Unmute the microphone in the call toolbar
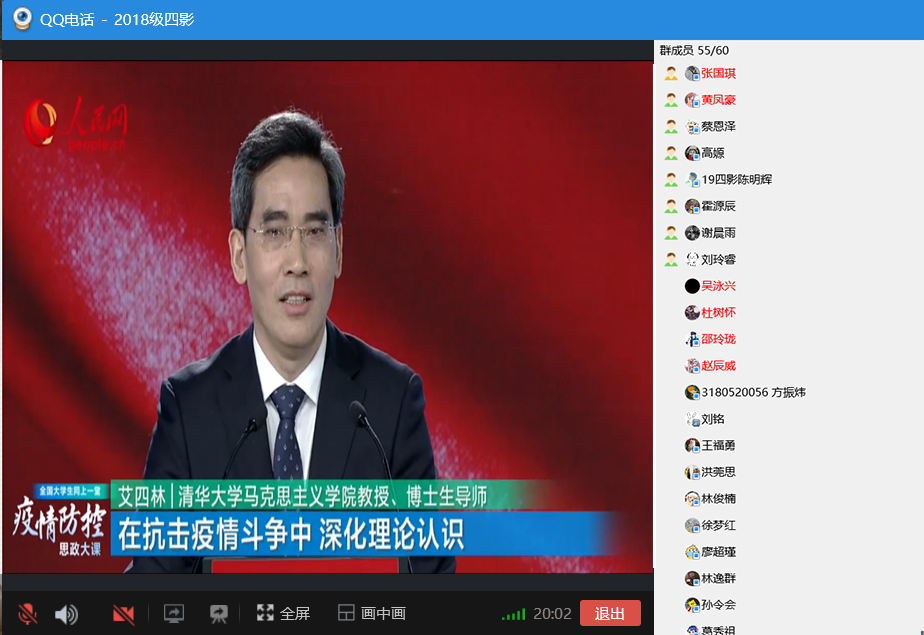 tap(27, 614)
